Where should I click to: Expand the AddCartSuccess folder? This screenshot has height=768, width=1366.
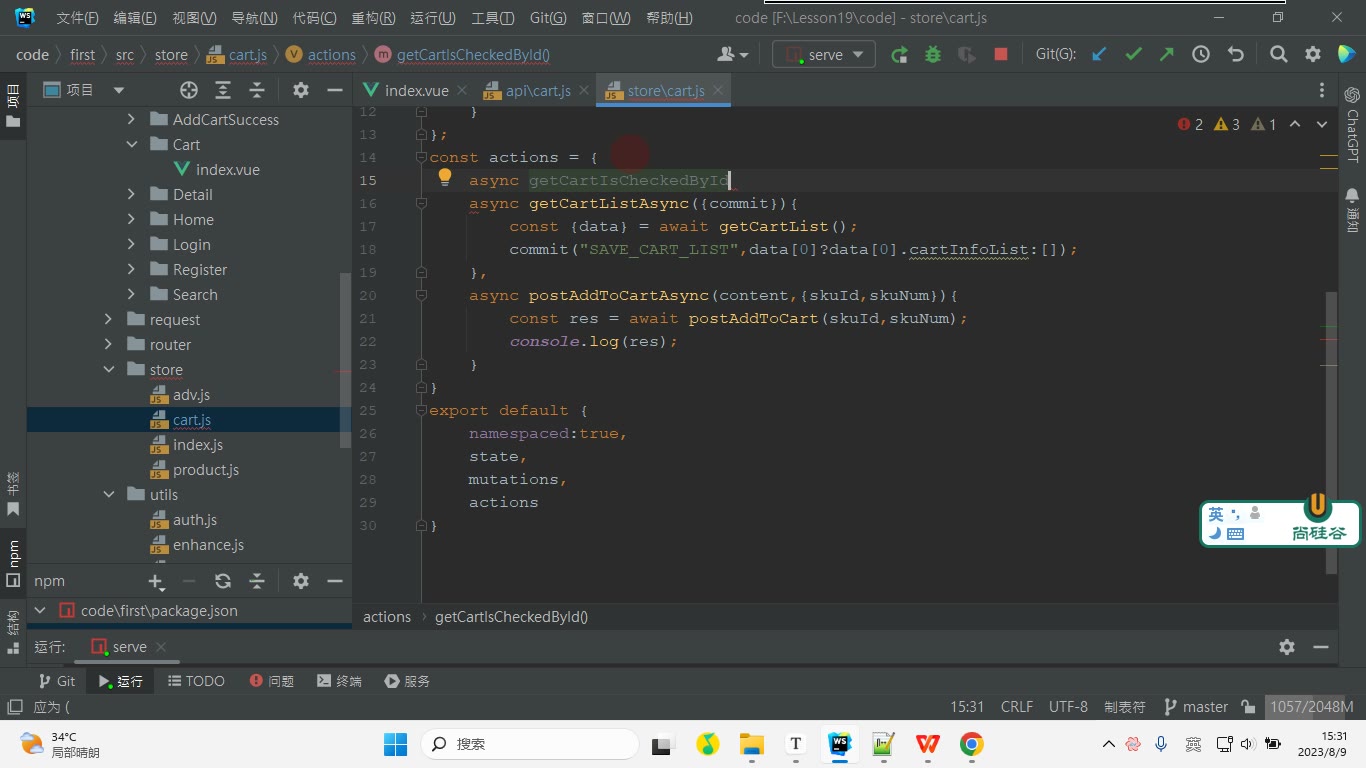[x=131, y=120]
